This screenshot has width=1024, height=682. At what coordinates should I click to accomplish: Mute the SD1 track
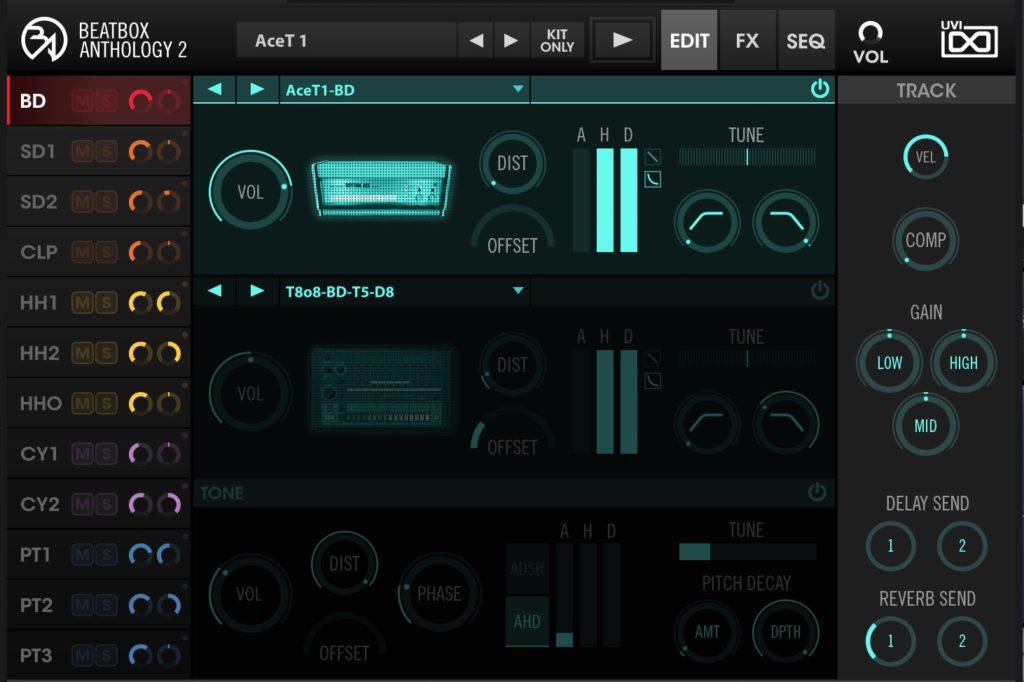point(82,152)
